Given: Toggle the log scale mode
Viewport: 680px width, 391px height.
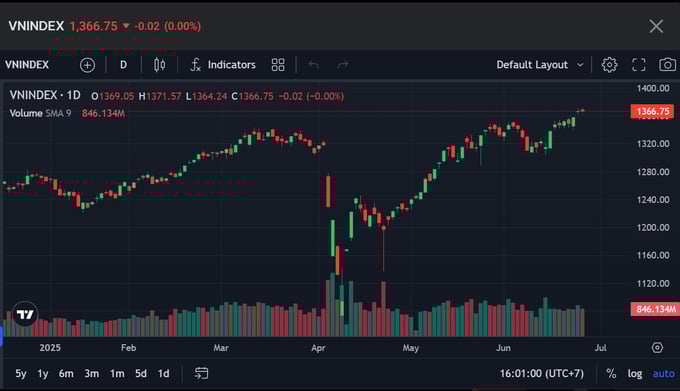Looking at the screenshot, I should tap(635, 374).
